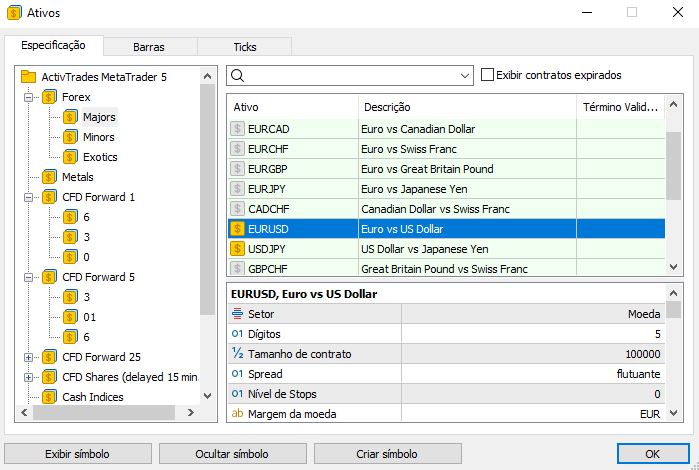Click the 'Canadian Dollar vs Swiss Franc' cell

pos(467,209)
